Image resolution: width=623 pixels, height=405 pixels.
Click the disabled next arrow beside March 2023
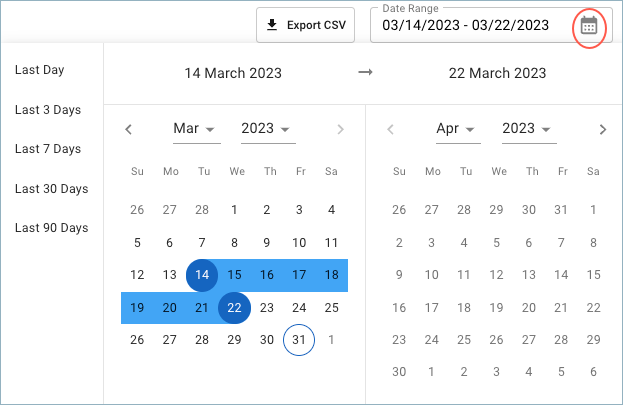pyautogui.click(x=341, y=130)
